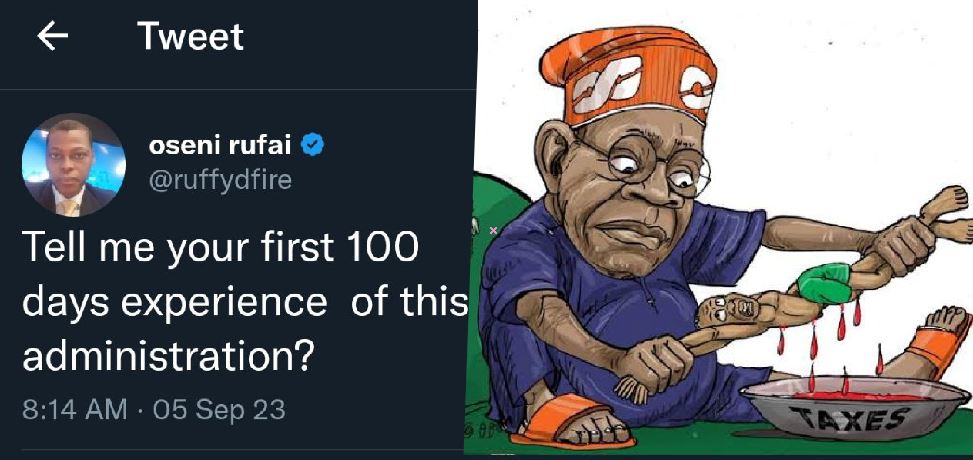This screenshot has height=460, width=973.
Task: Open the @ruffydfire handle
Action: 220,180
